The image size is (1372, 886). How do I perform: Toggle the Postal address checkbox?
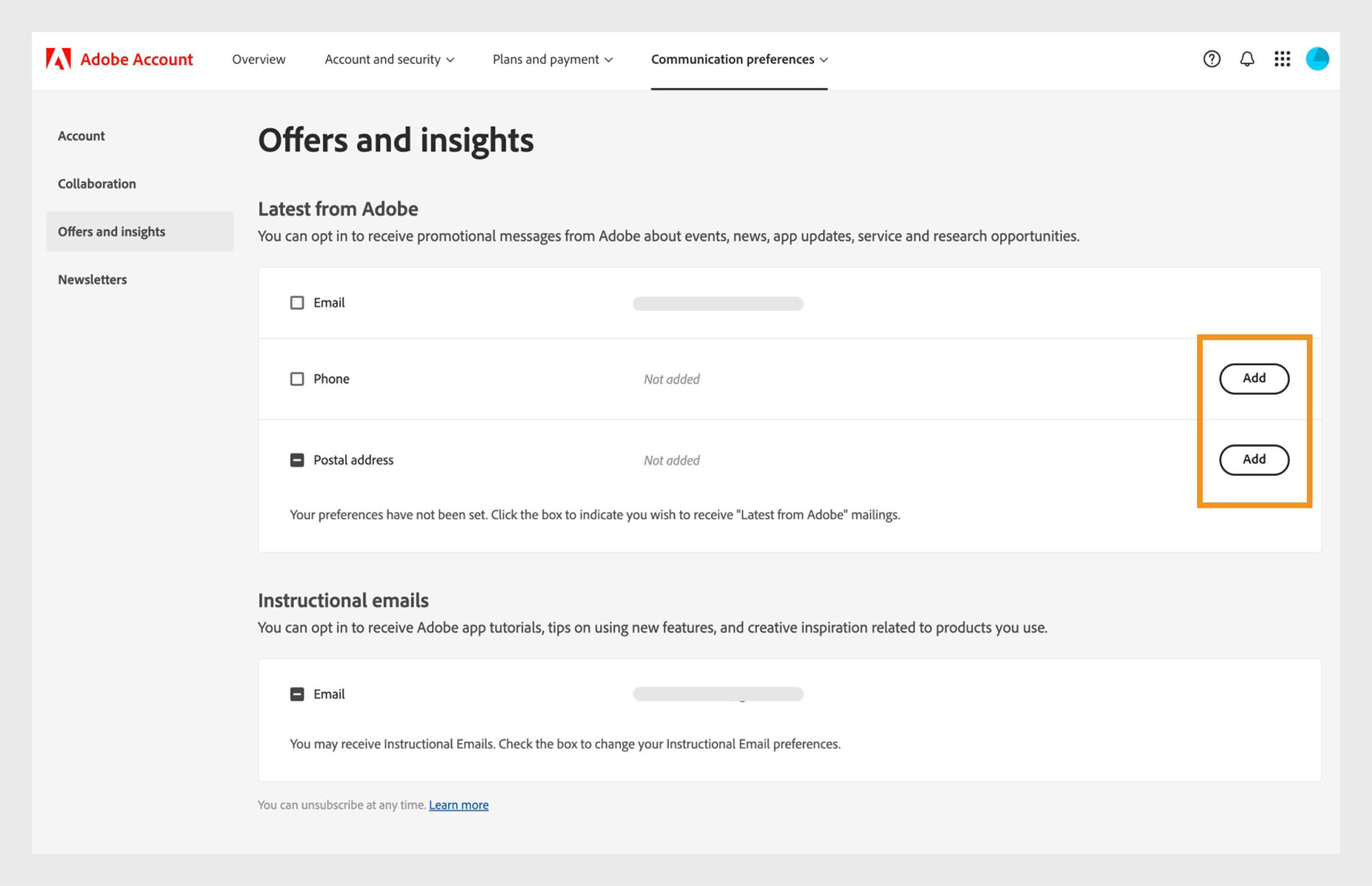297,460
